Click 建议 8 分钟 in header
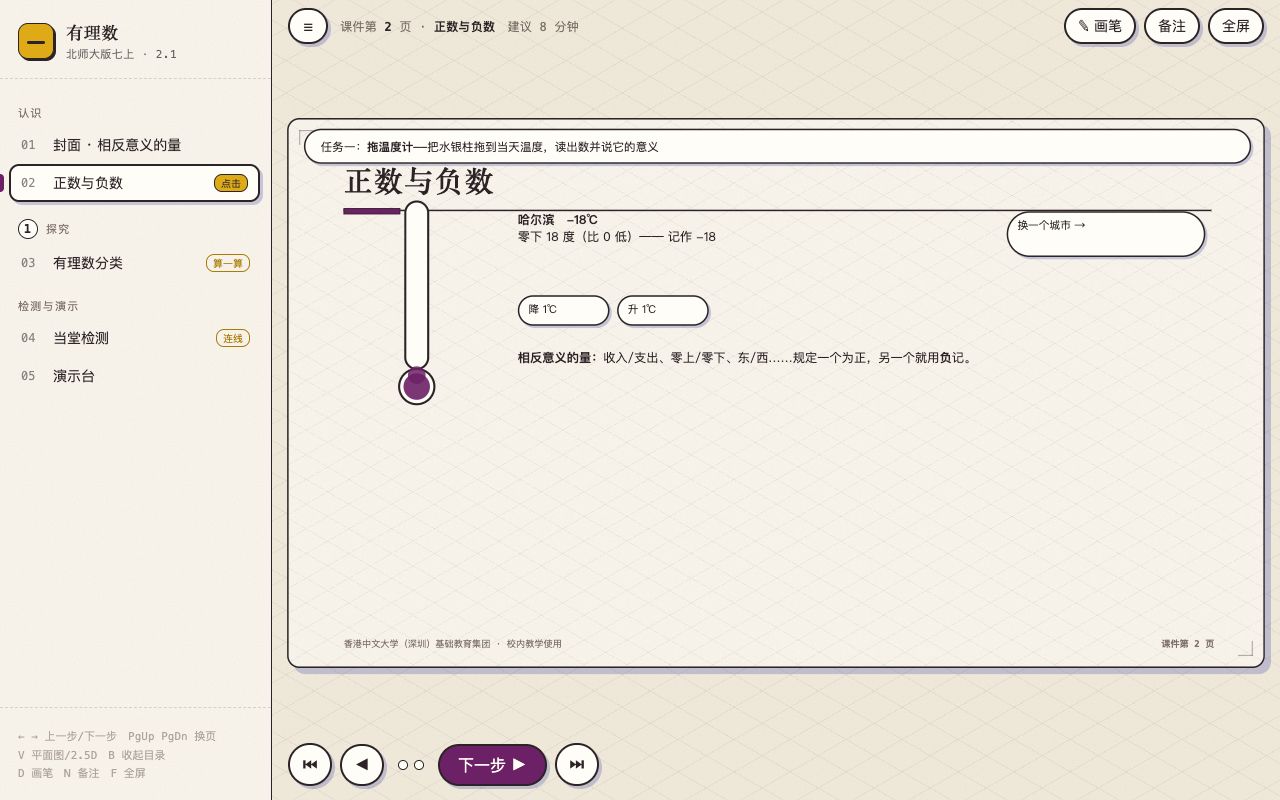 pyautogui.click(x=543, y=27)
